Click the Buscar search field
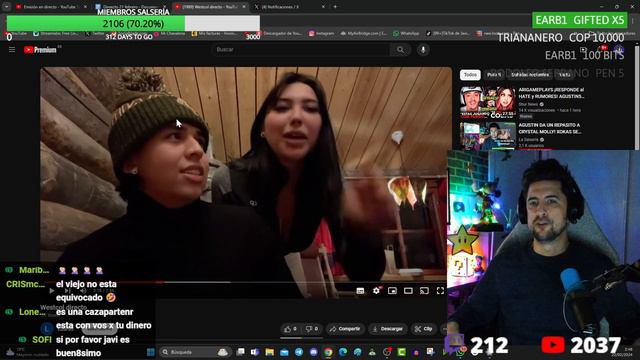This screenshot has width=640, height=360. coord(301,49)
